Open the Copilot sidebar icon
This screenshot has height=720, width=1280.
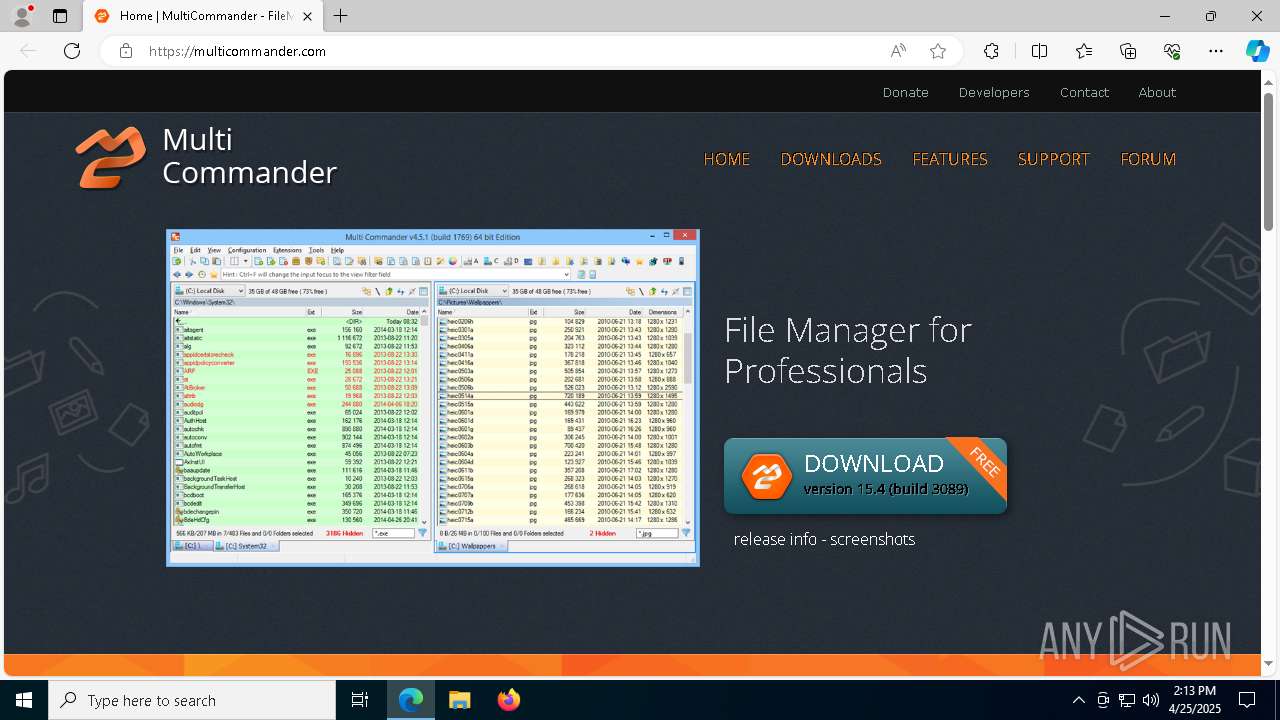click(x=1257, y=51)
